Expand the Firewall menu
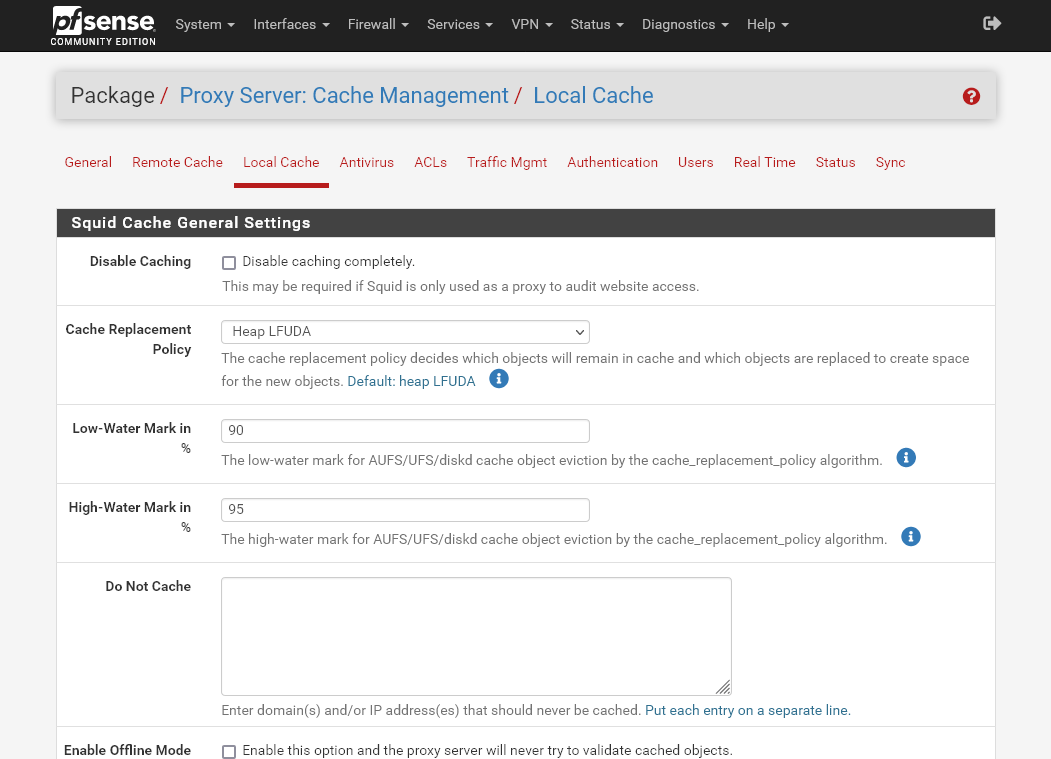 tap(378, 24)
